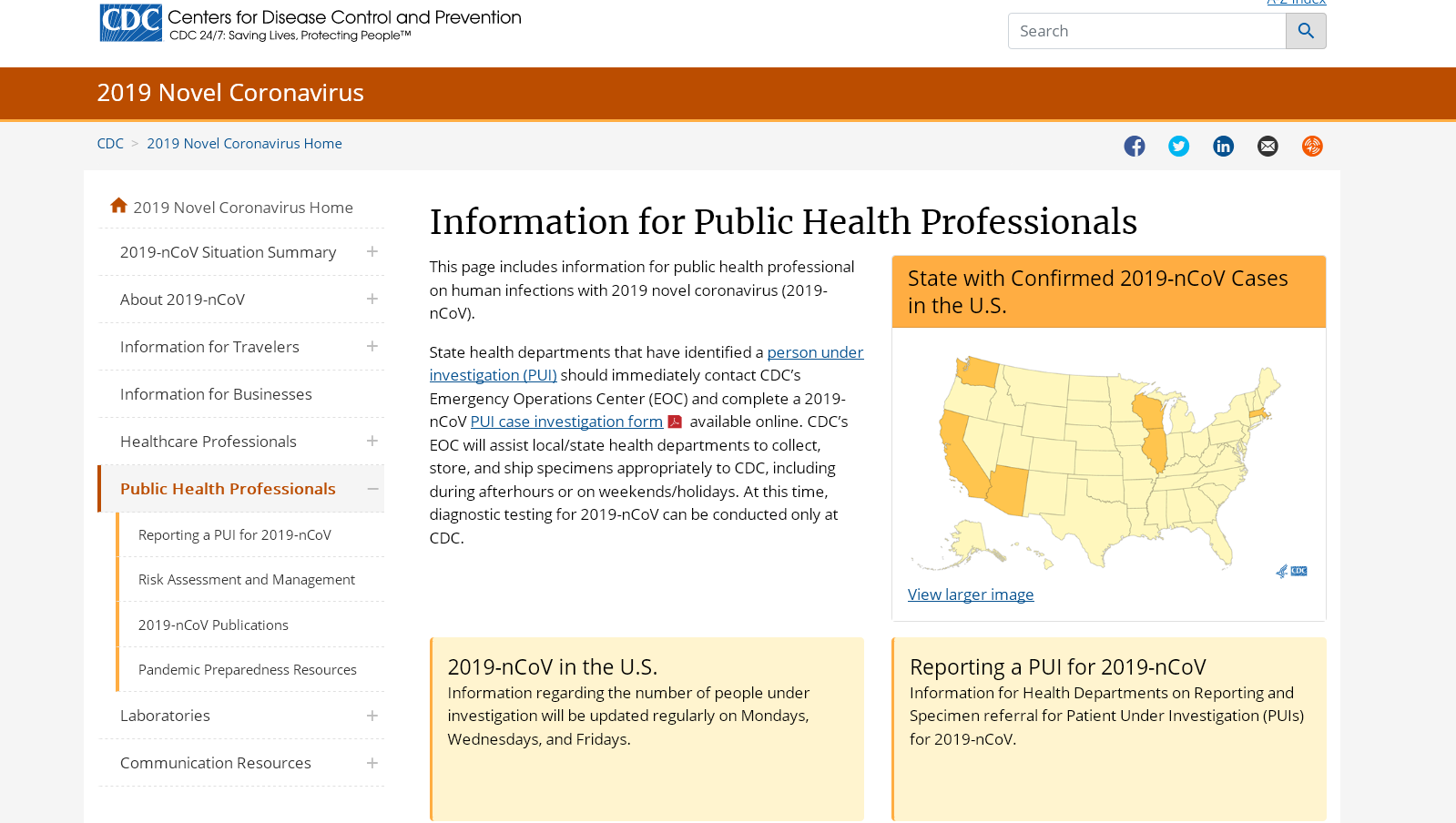Click View larger image link
Image resolution: width=1456 pixels, height=823 pixels.
(971, 594)
